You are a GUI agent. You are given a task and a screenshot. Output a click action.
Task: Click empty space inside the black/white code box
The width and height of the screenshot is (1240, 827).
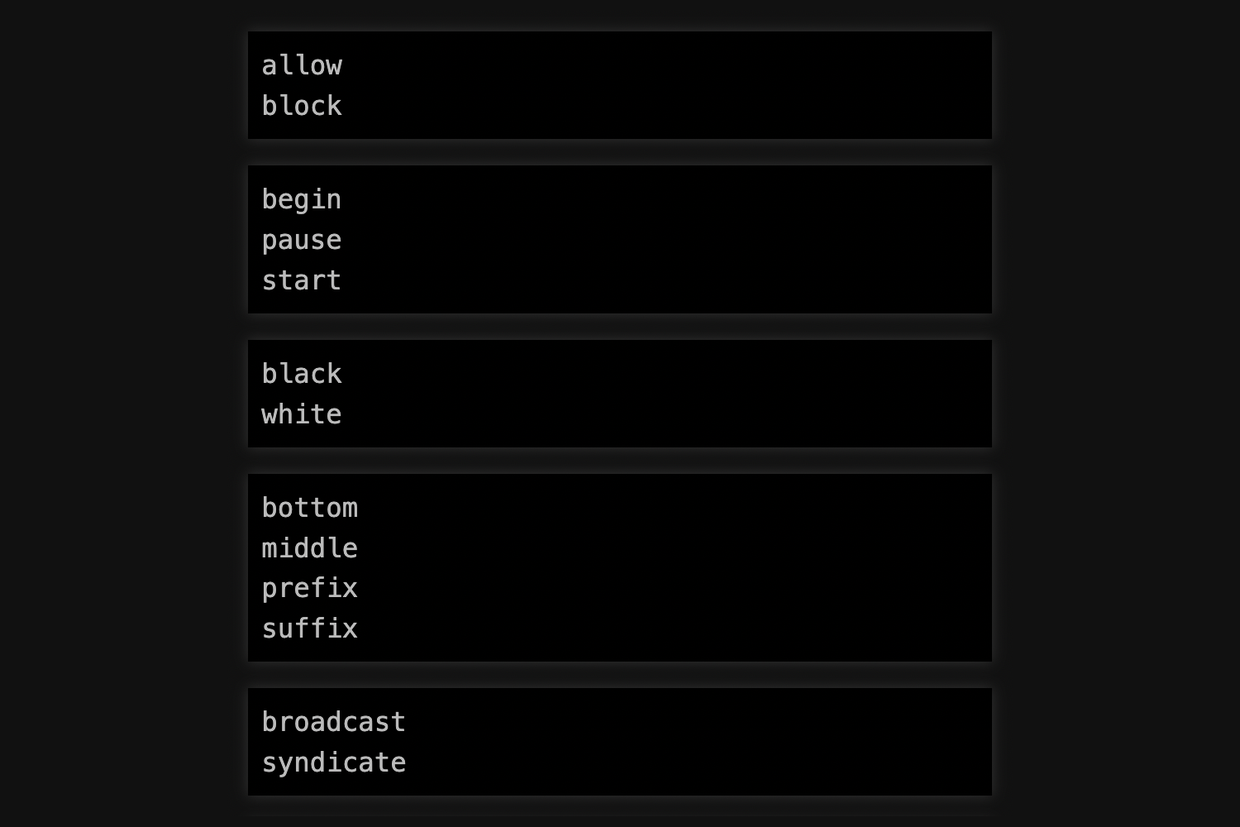pos(700,394)
